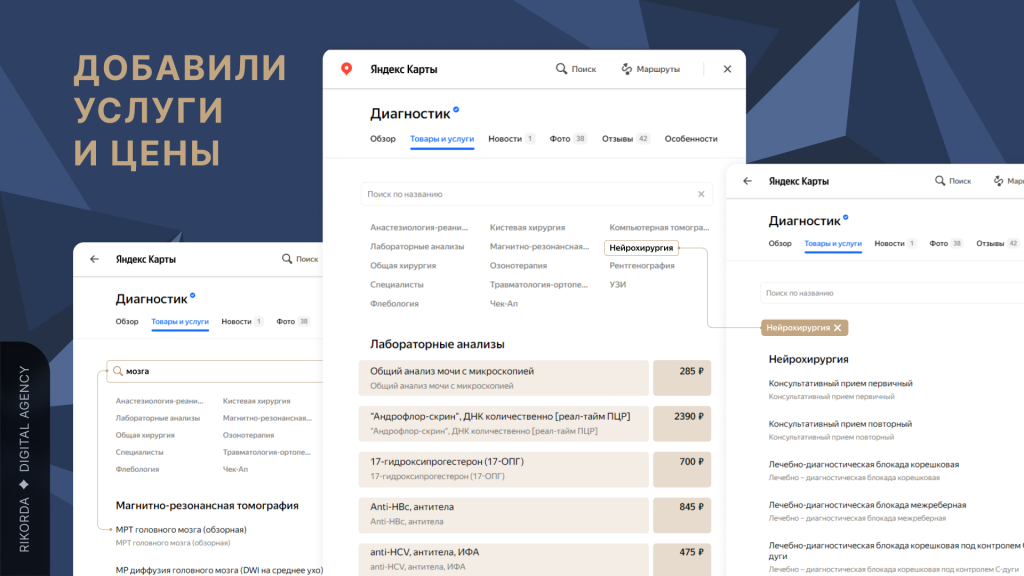Viewport: 1024px width, 576px height.
Task: Clear the center search field with X
Action: [x=701, y=194]
